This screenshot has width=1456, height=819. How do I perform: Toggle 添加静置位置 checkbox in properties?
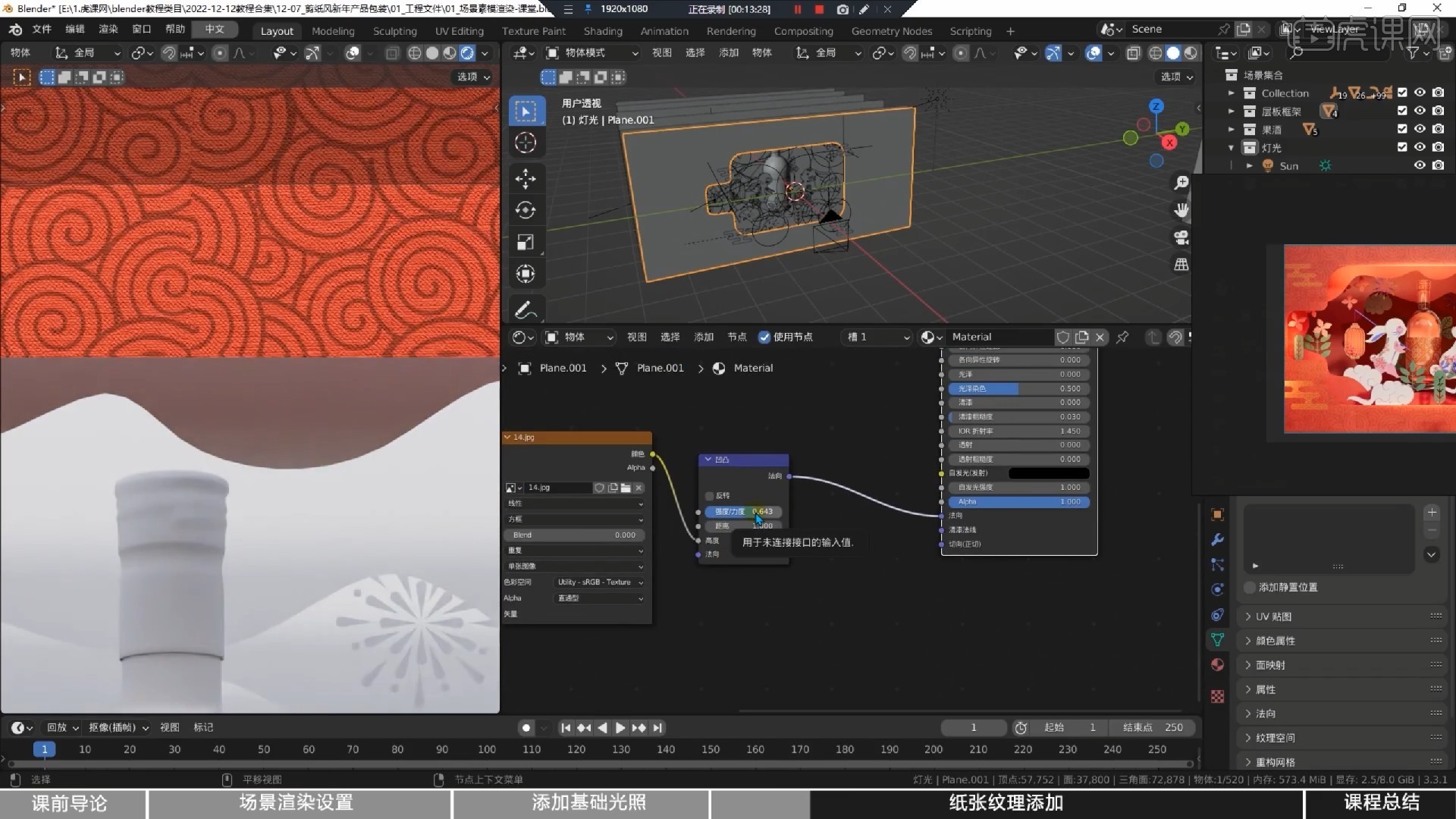pos(1250,587)
